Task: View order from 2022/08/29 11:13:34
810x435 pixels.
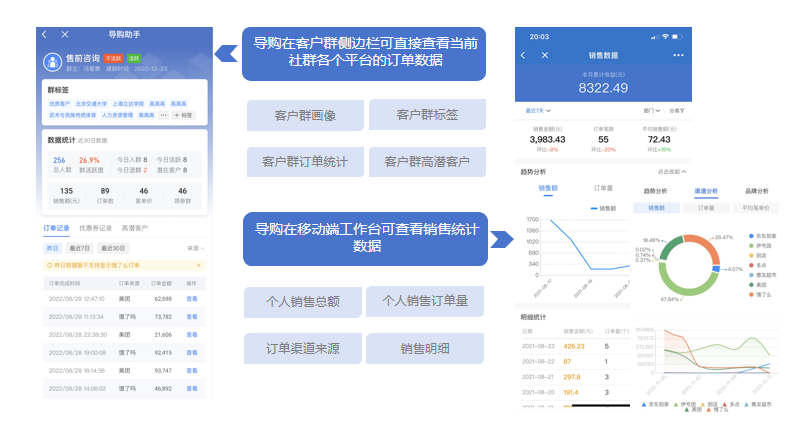Action: pyautogui.click(x=192, y=317)
